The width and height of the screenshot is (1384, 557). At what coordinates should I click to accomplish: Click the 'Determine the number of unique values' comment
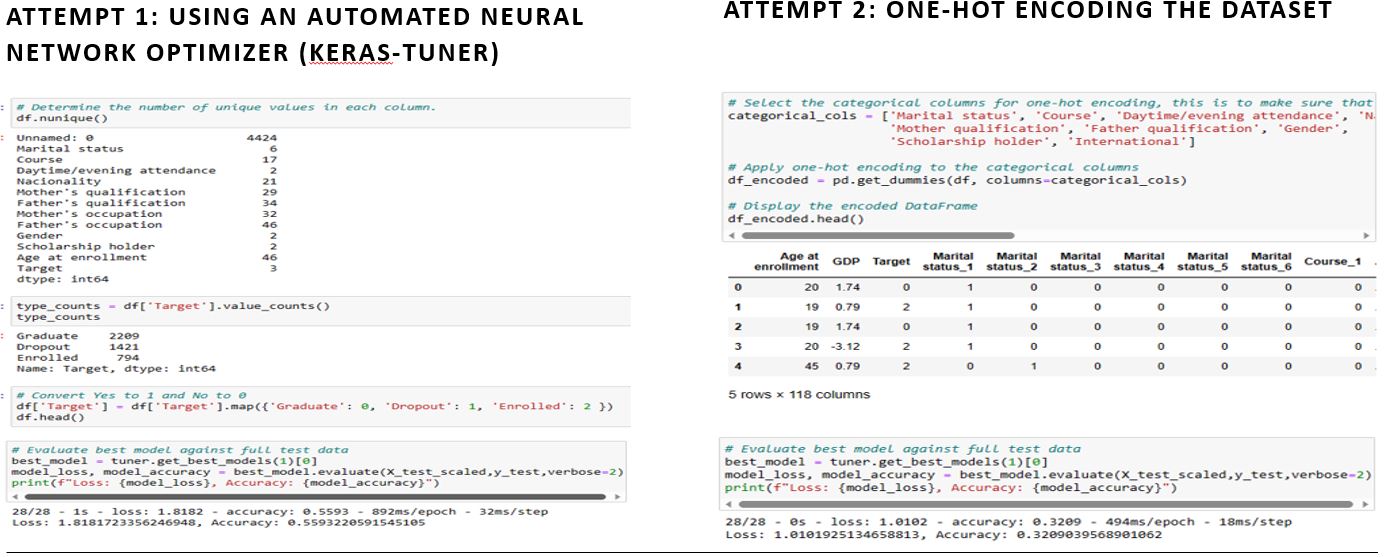coord(226,107)
